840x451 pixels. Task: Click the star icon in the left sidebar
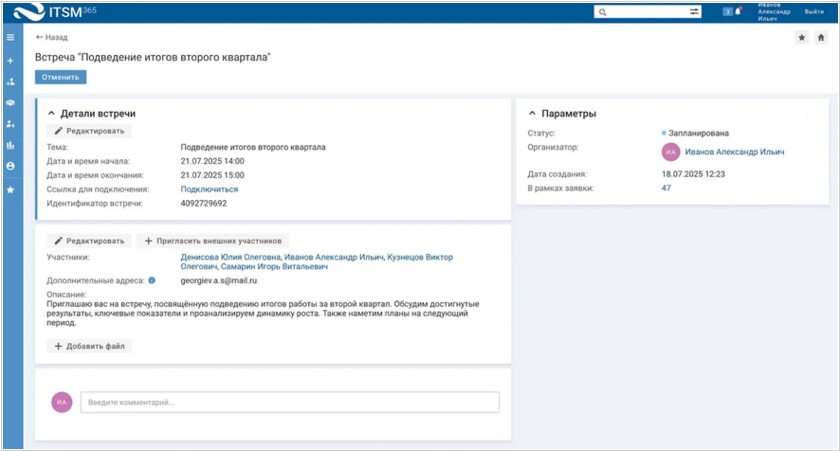pyautogui.click(x=10, y=189)
